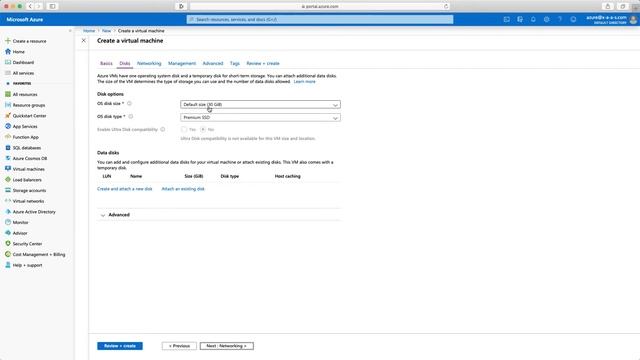The height and width of the screenshot is (360, 640).
Task: Click Next : Networking button
Action: 227,346
